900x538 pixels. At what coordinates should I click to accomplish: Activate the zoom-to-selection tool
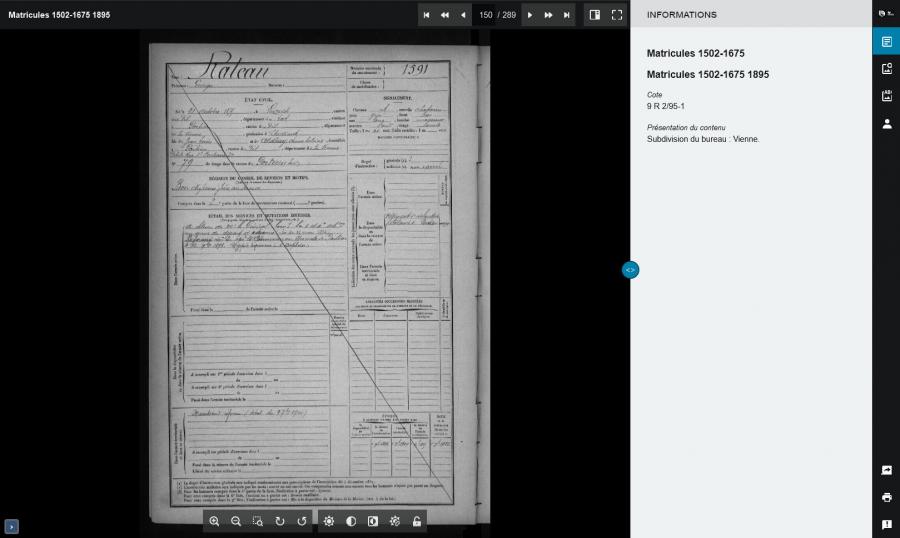click(258, 521)
